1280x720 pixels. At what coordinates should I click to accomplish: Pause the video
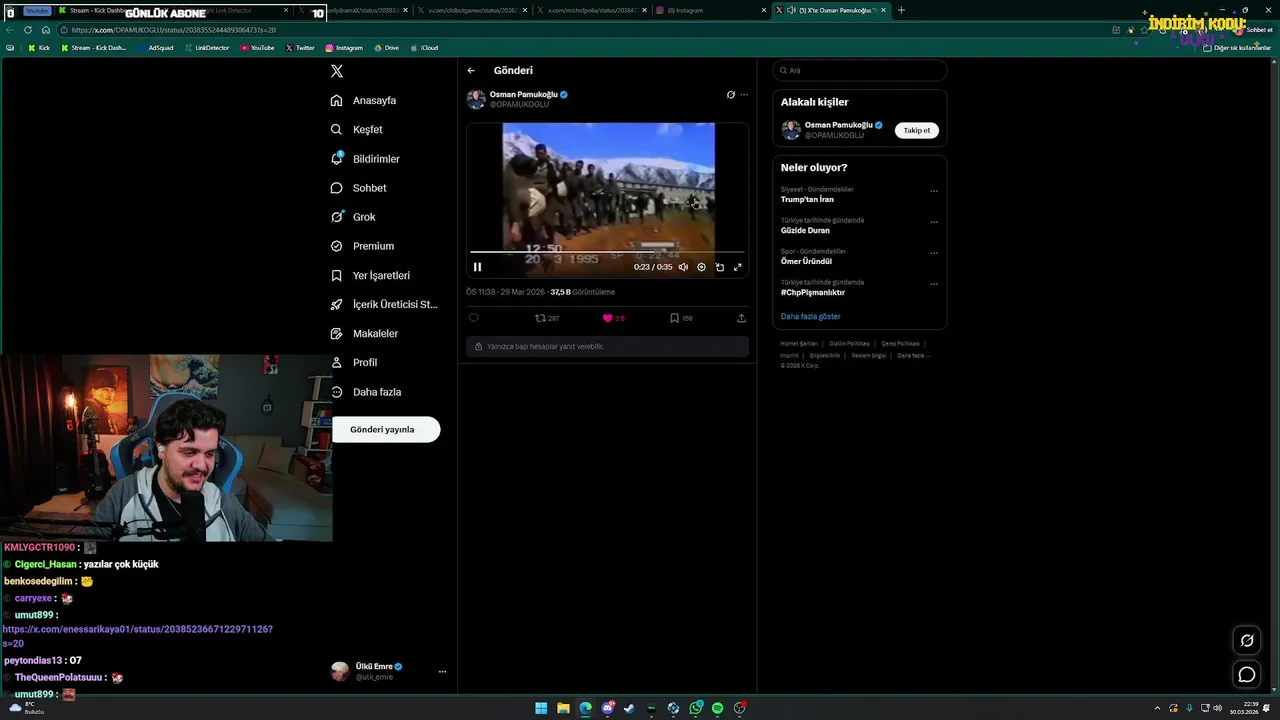tap(477, 267)
